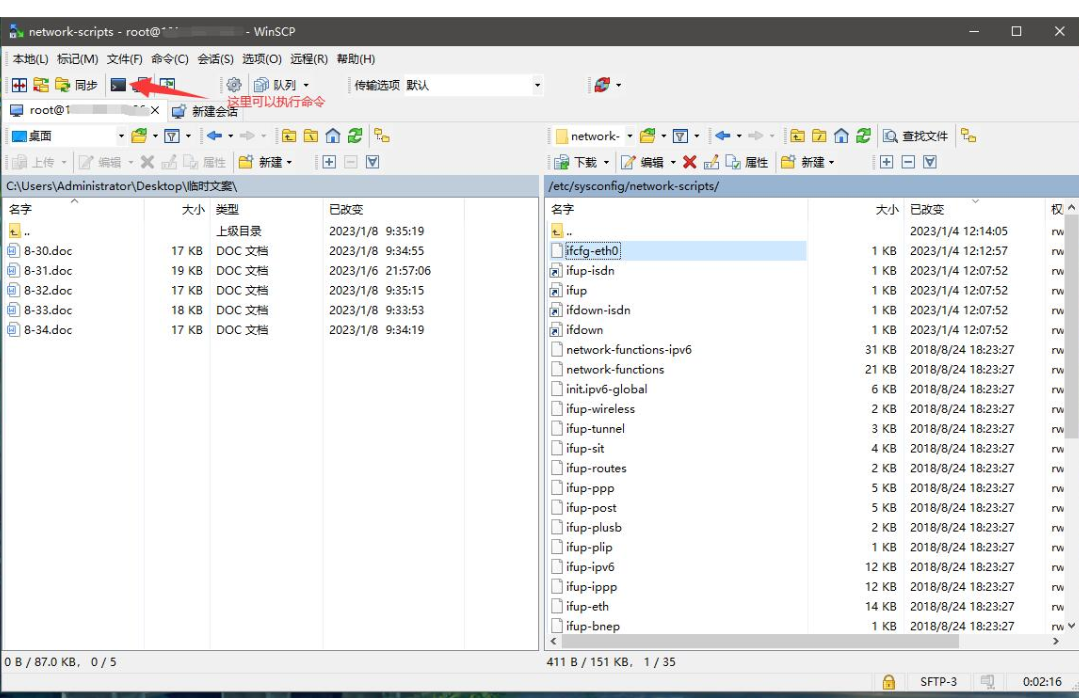
Task: Open a console with the terminal icon
Action: pyautogui.click(x=116, y=84)
